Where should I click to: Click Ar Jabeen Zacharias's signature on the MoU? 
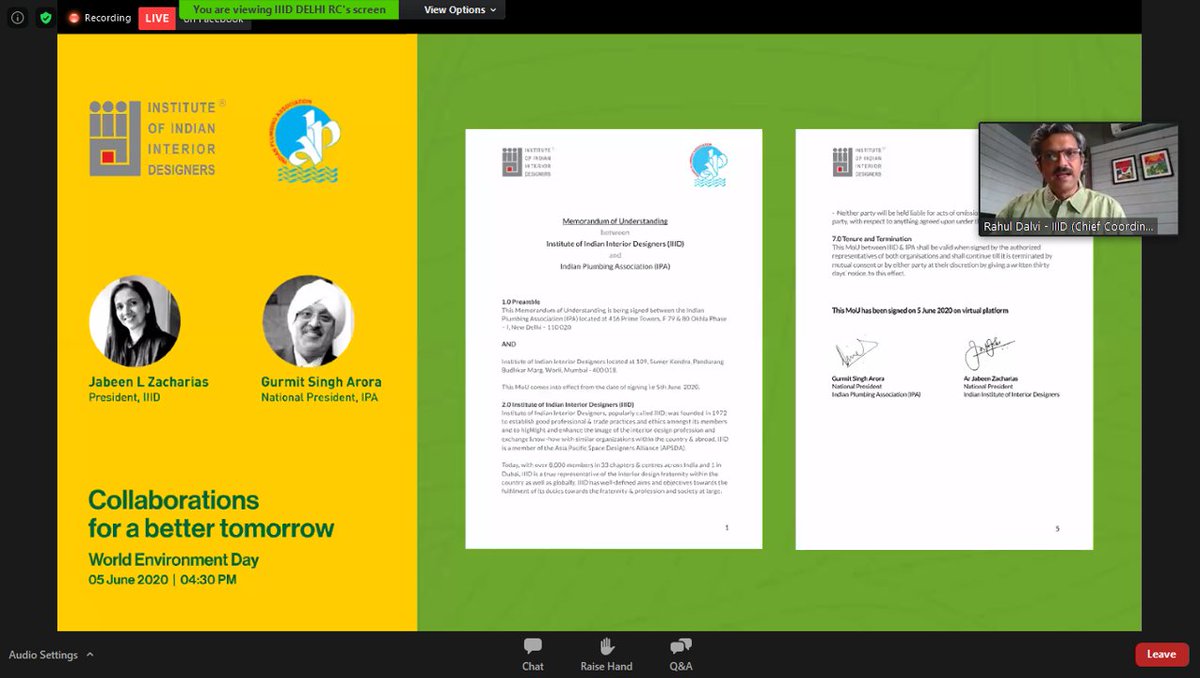pos(988,352)
